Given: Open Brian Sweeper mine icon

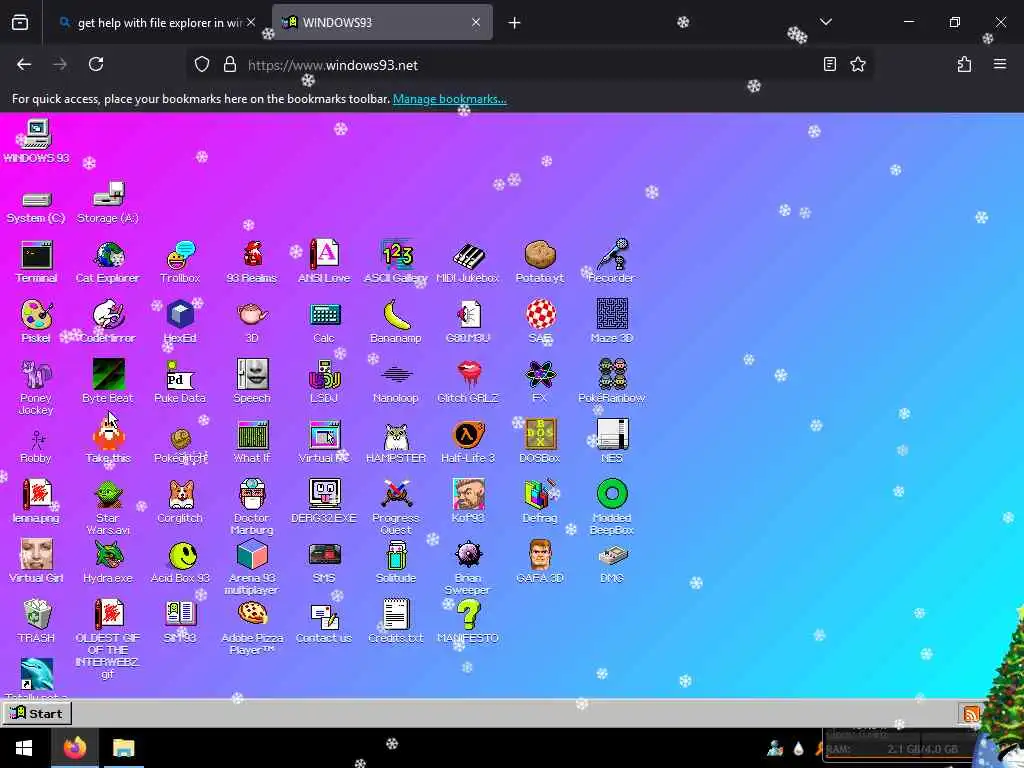Looking at the screenshot, I should point(468,568).
